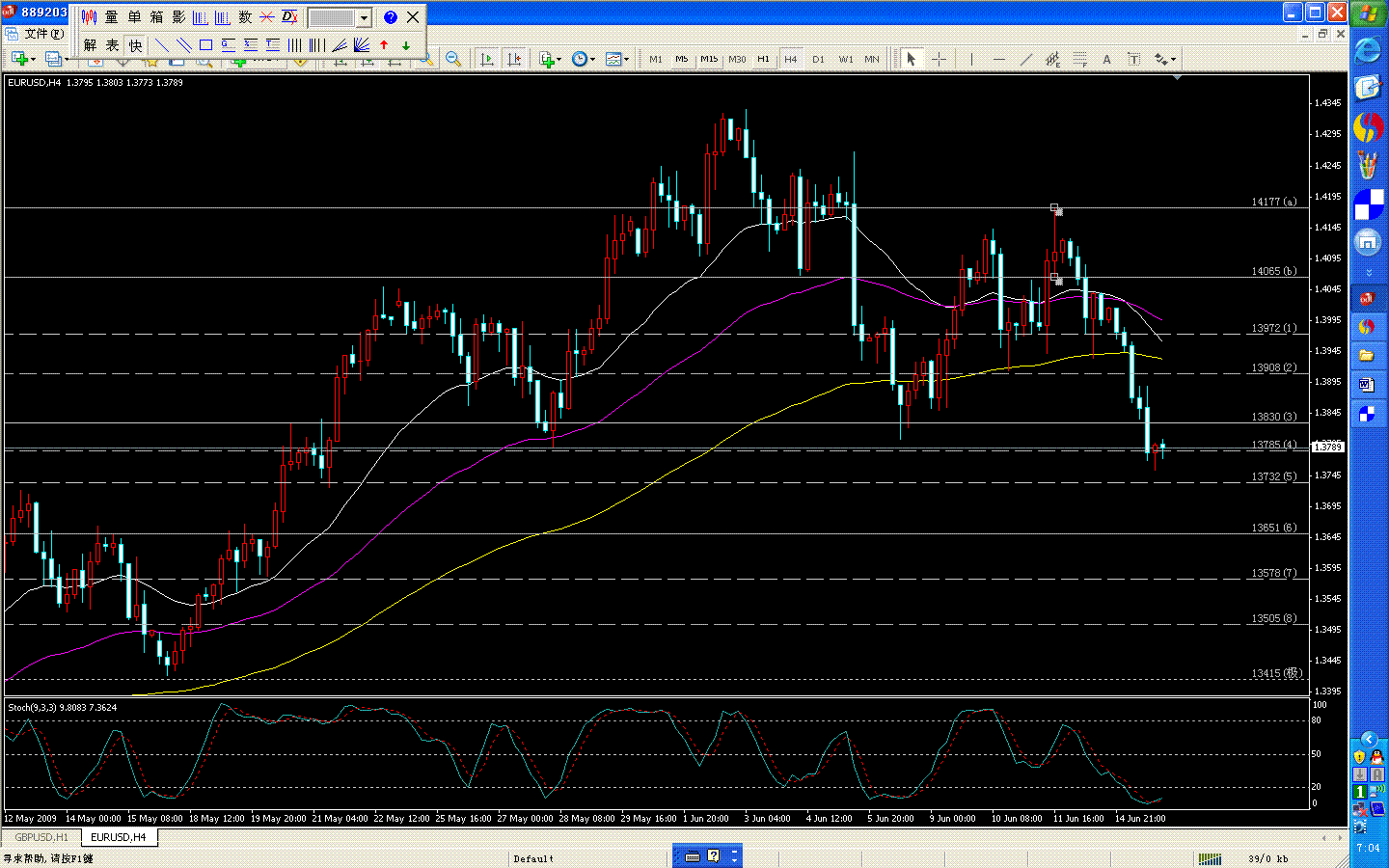Toggle chart shift from right edge
The image size is (1389, 868).
pyautogui.click(x=514, y=59)
